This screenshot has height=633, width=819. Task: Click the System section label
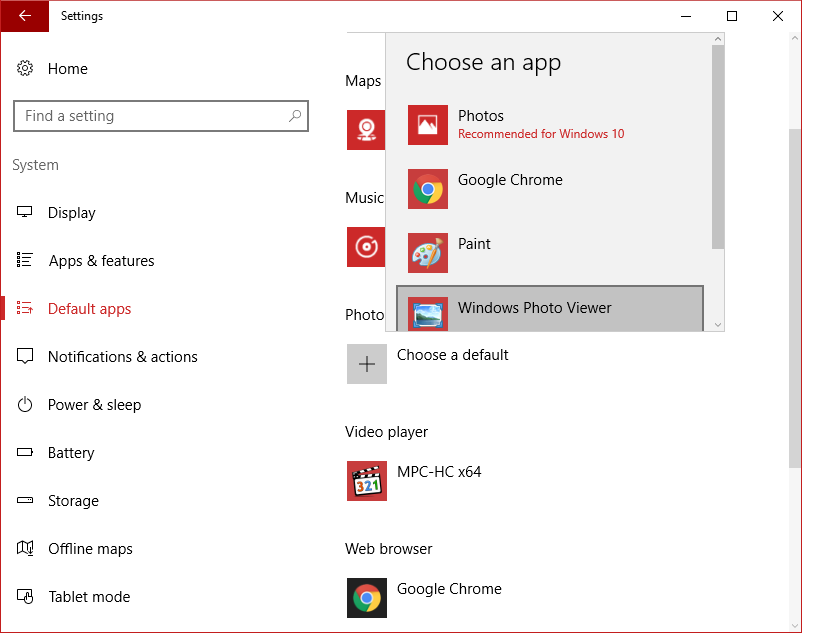point(35,165)
